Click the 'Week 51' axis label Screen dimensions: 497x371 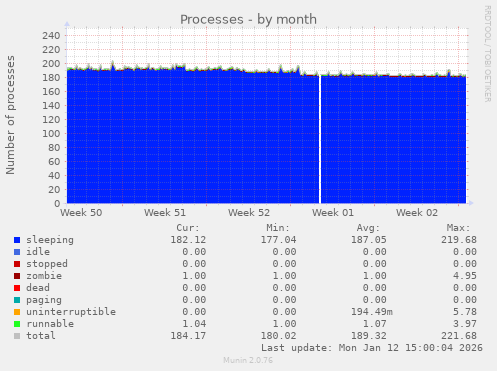tap(165, 213)
